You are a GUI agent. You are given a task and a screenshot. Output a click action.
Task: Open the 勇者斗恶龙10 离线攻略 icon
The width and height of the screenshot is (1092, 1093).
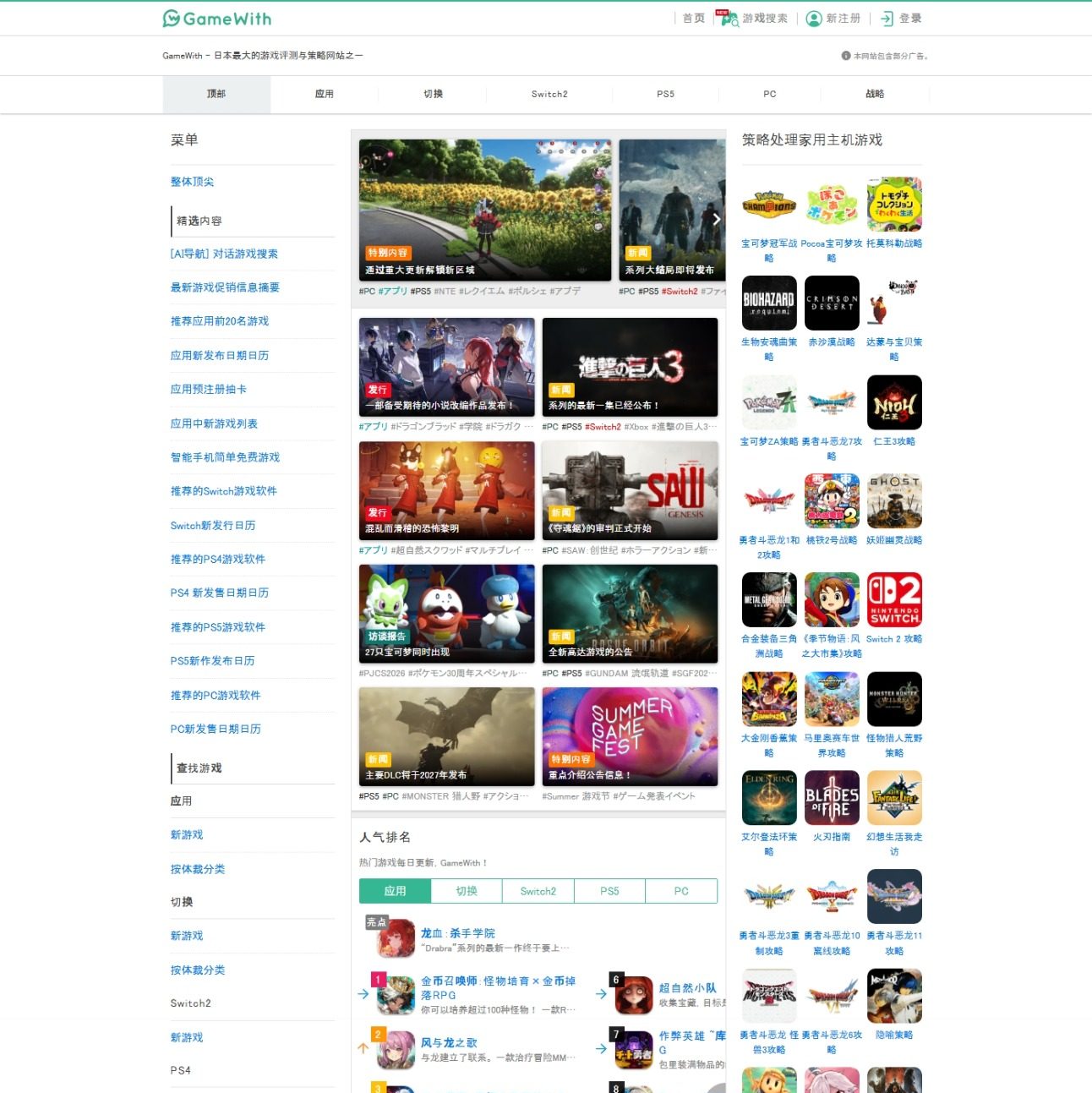(832, 897)
